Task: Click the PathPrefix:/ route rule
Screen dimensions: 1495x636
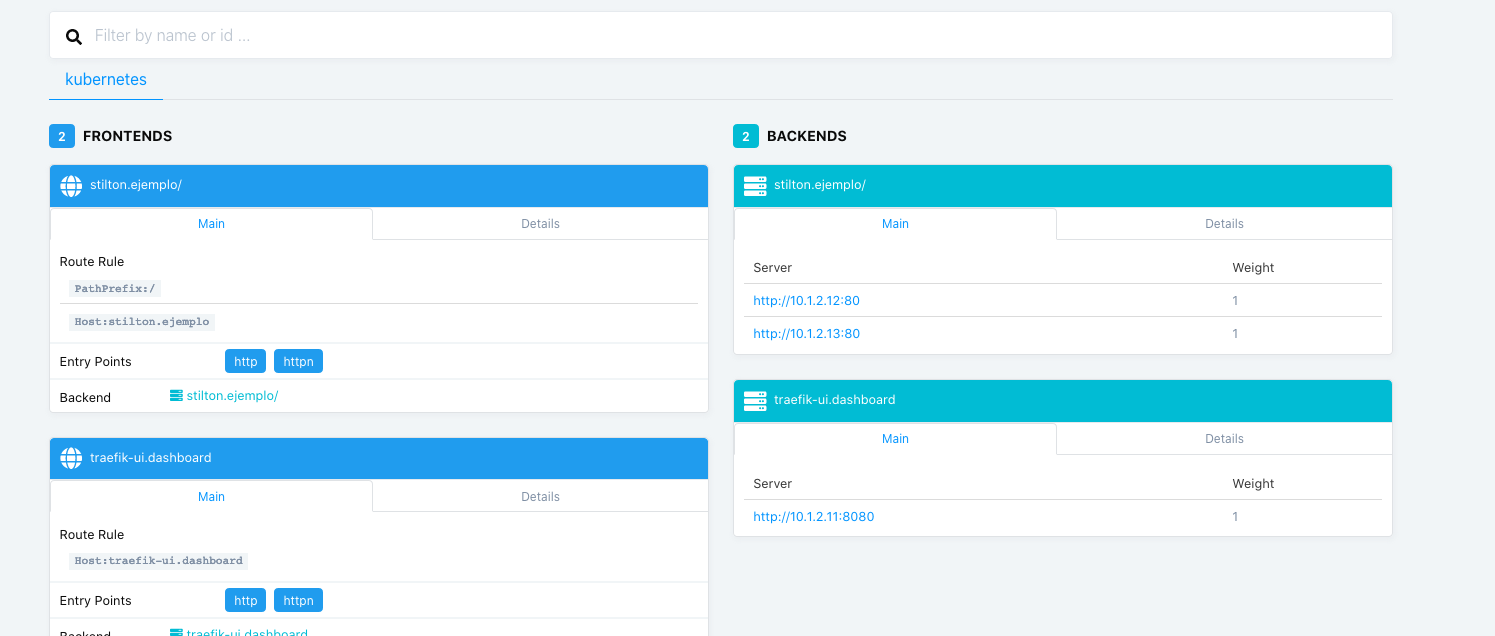Action: (116, 288)
